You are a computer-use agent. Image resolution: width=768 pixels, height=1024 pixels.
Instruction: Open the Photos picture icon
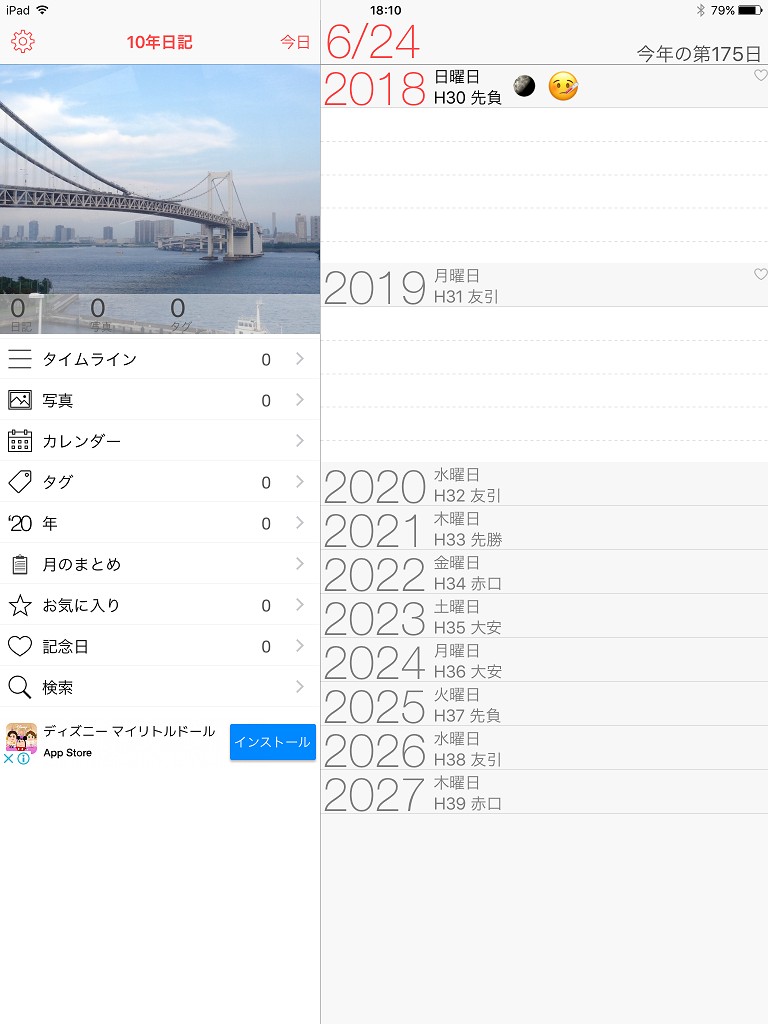click(x=20, y=401)
